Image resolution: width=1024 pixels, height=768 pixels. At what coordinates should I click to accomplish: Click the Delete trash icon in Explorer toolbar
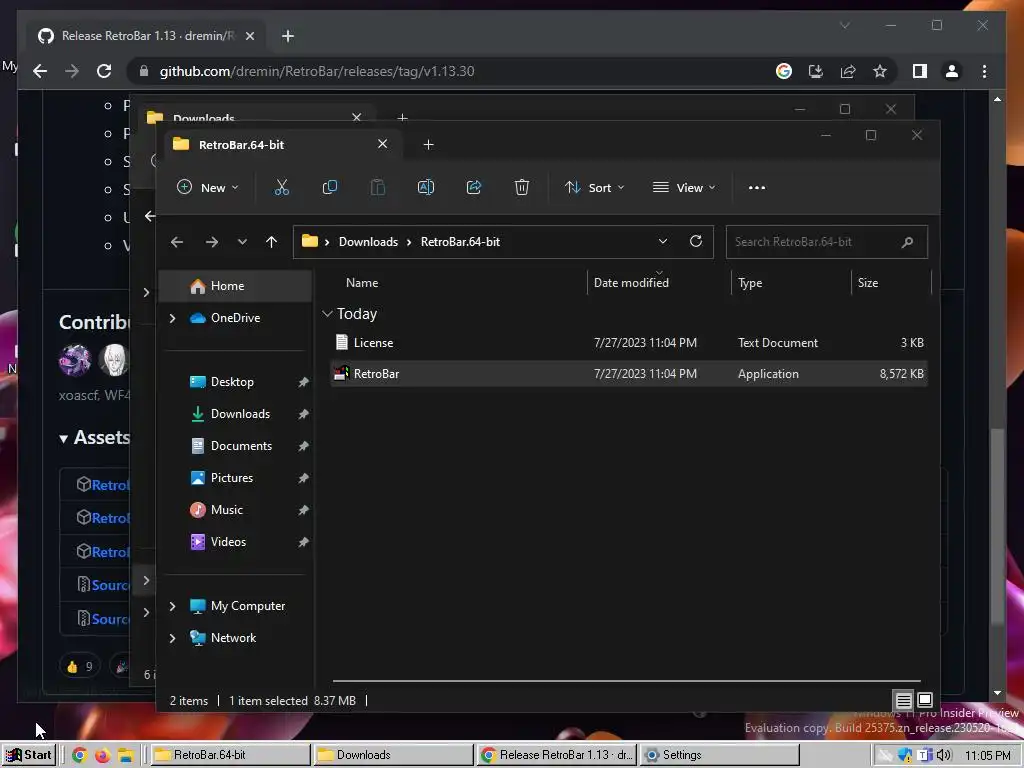[522, 187]
